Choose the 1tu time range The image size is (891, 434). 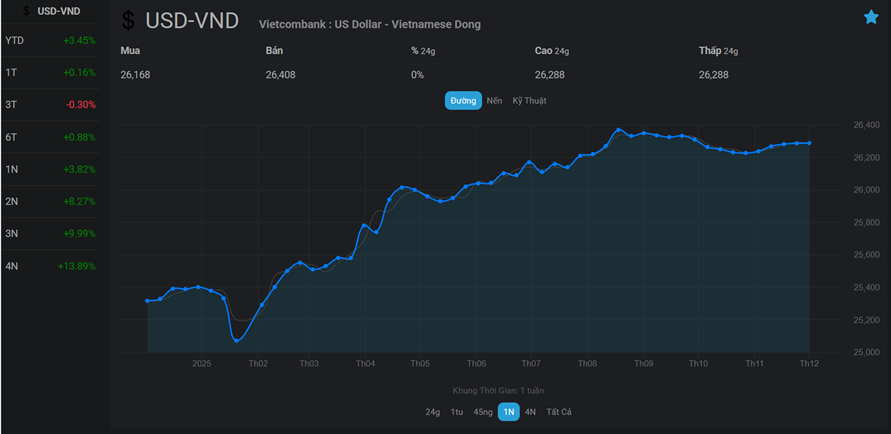[x=456, y=412]
